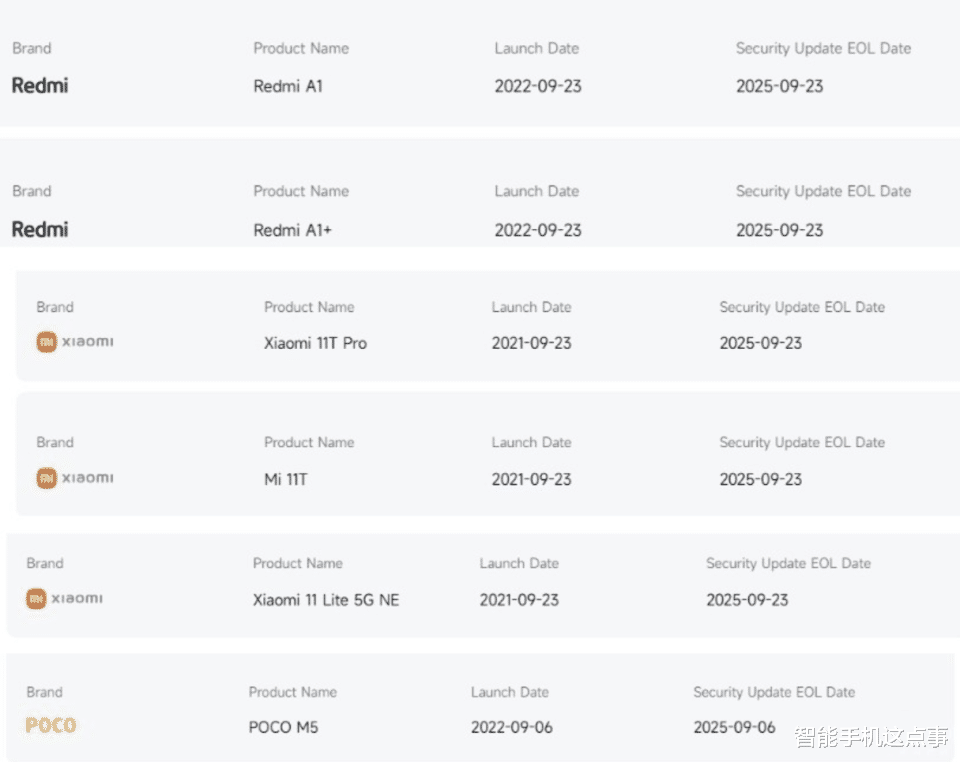Screen dimensions: 960x762
Task: Click Mi 11T security EOL date 2025-09-23
Action: pos(761,480)
